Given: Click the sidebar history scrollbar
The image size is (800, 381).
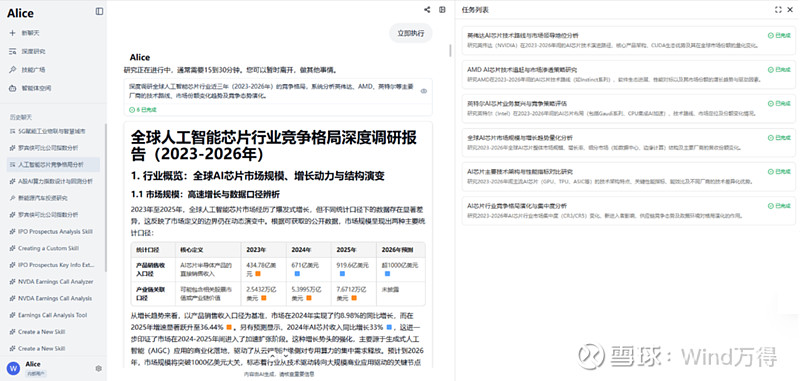Looking at the screenshot, I should point(106,198).
